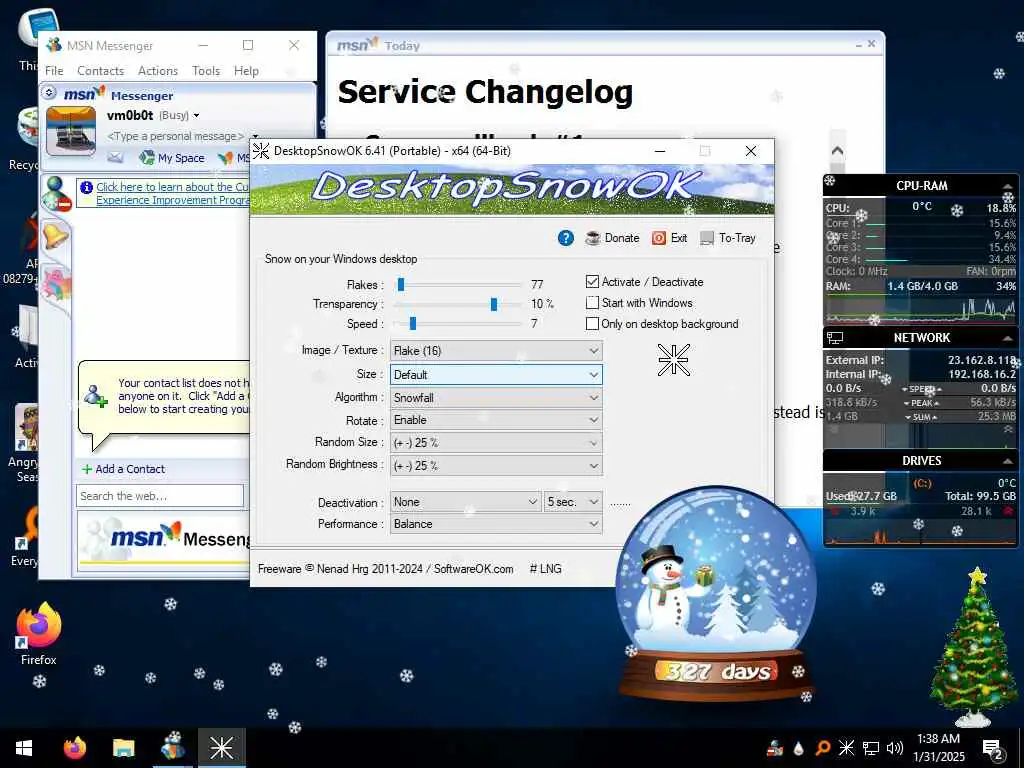The width and height of the screenshot is (1024, 768).
Task: Open the Deactivation None dropdown
Action: pos(465,502)
